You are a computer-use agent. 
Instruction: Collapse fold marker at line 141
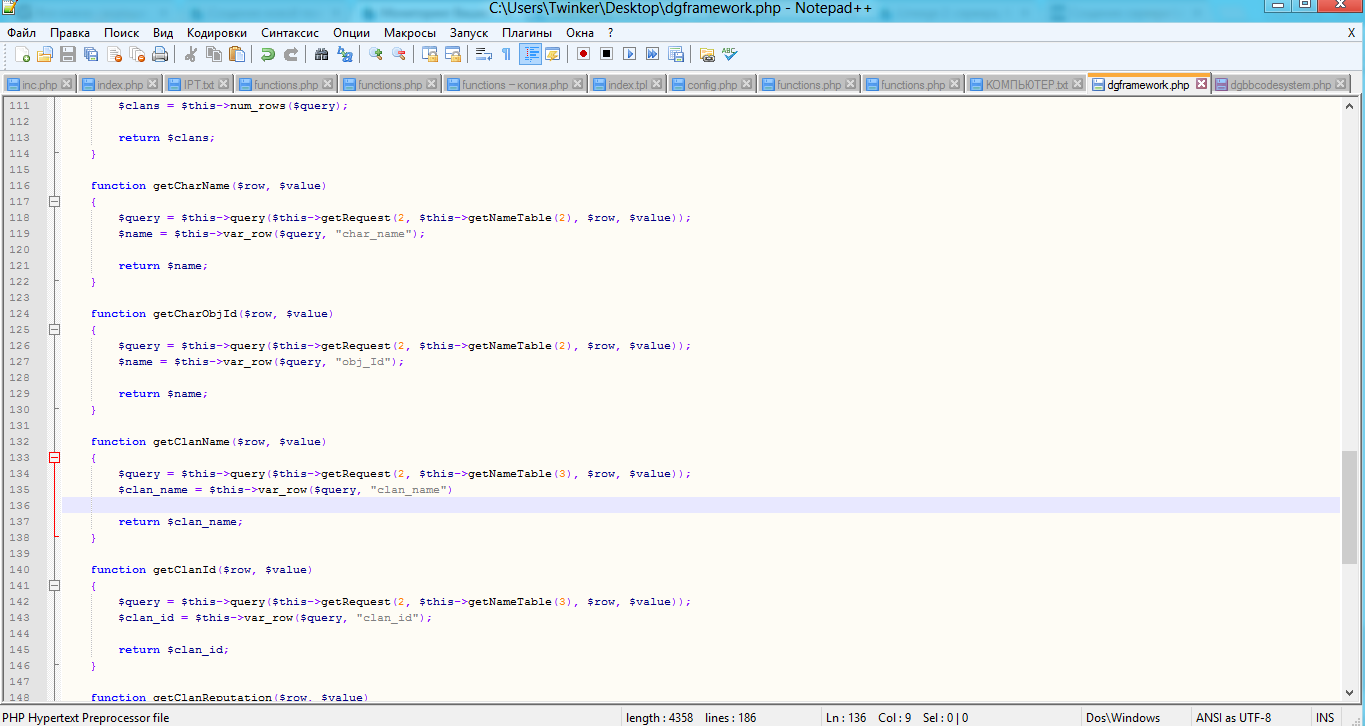click(55, 585)
